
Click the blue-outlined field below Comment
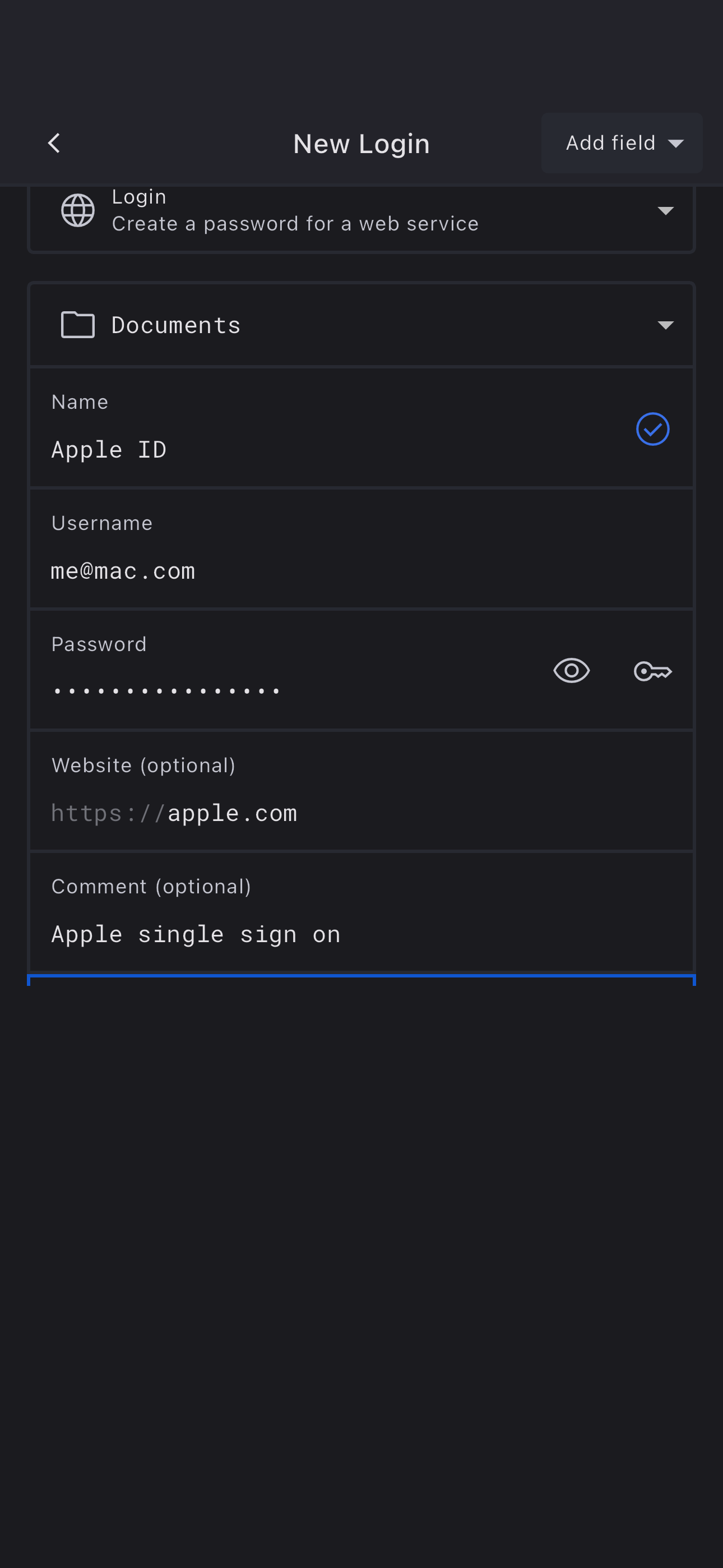(361, 981)
